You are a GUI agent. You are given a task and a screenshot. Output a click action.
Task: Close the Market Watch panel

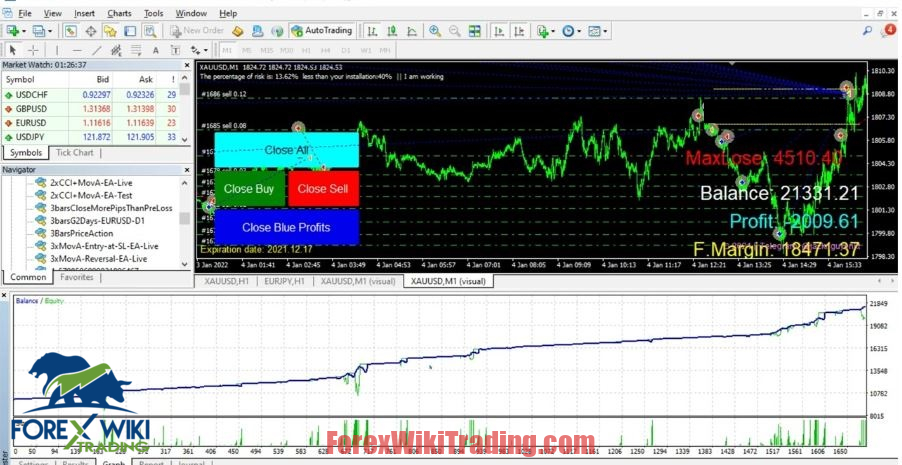(187, 65)
